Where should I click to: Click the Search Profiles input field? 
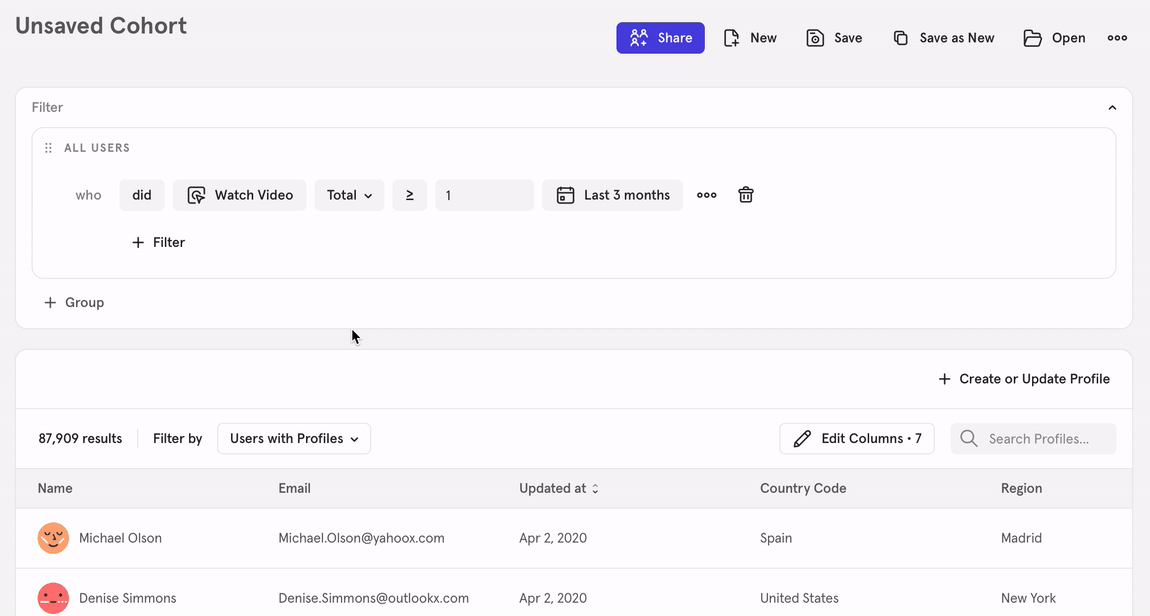(1045, 439)
